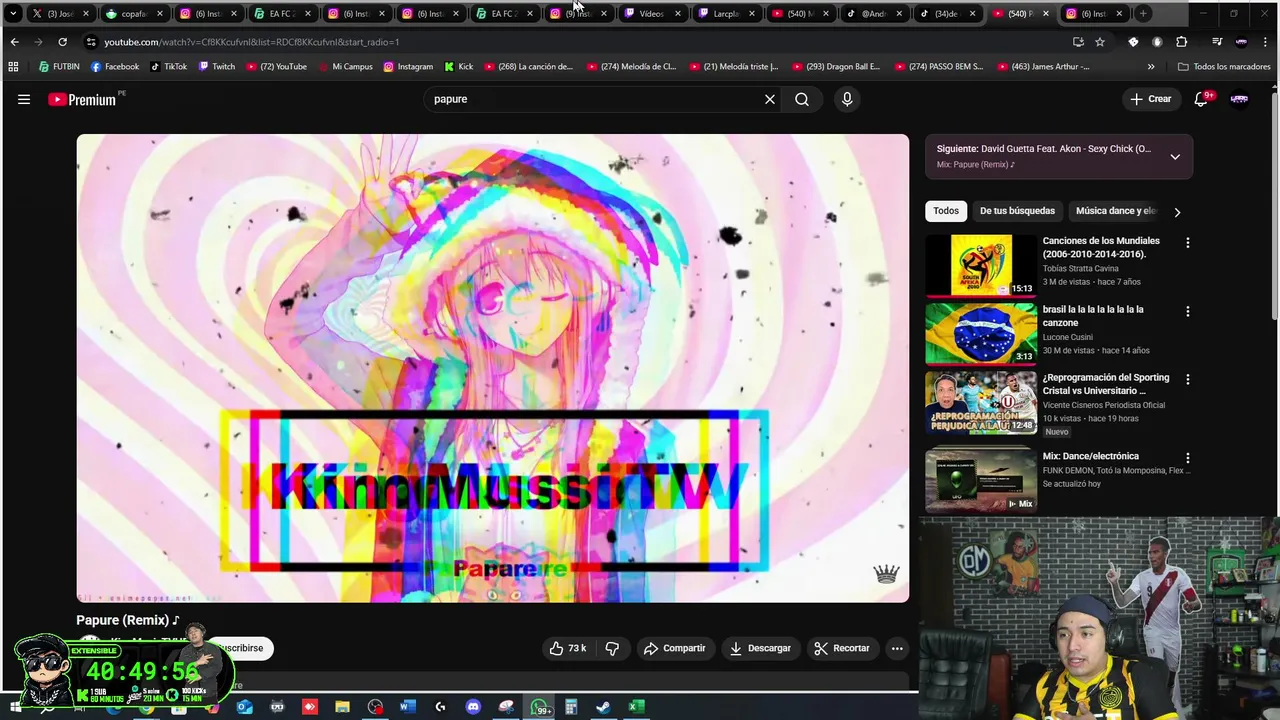Click the Crear button
1280x720 pixels.
(x=1150, y=99)
